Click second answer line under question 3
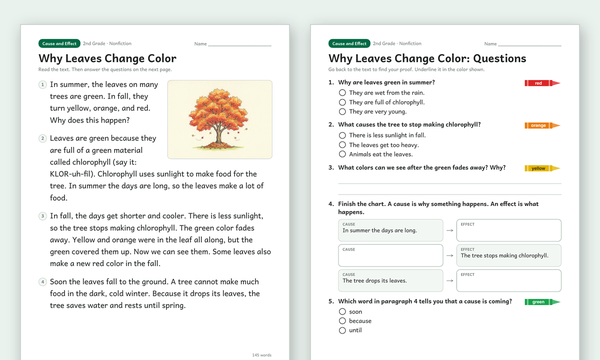The width and height of the screenshot is (600, 360). click(x=450, y=195)
